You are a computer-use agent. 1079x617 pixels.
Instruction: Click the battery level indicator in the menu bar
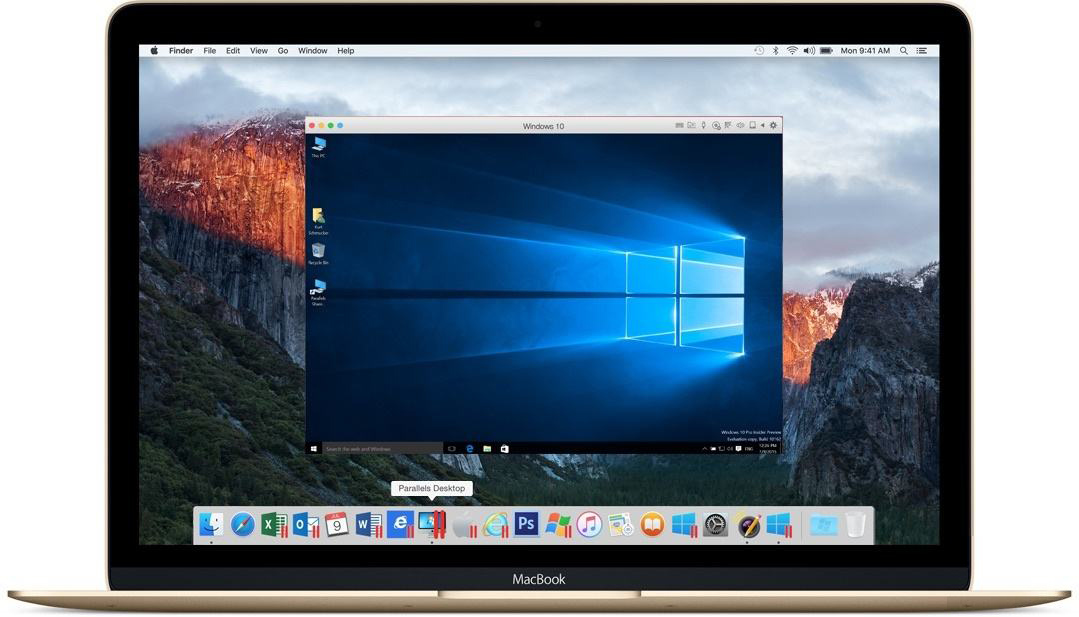click(826, 50)
